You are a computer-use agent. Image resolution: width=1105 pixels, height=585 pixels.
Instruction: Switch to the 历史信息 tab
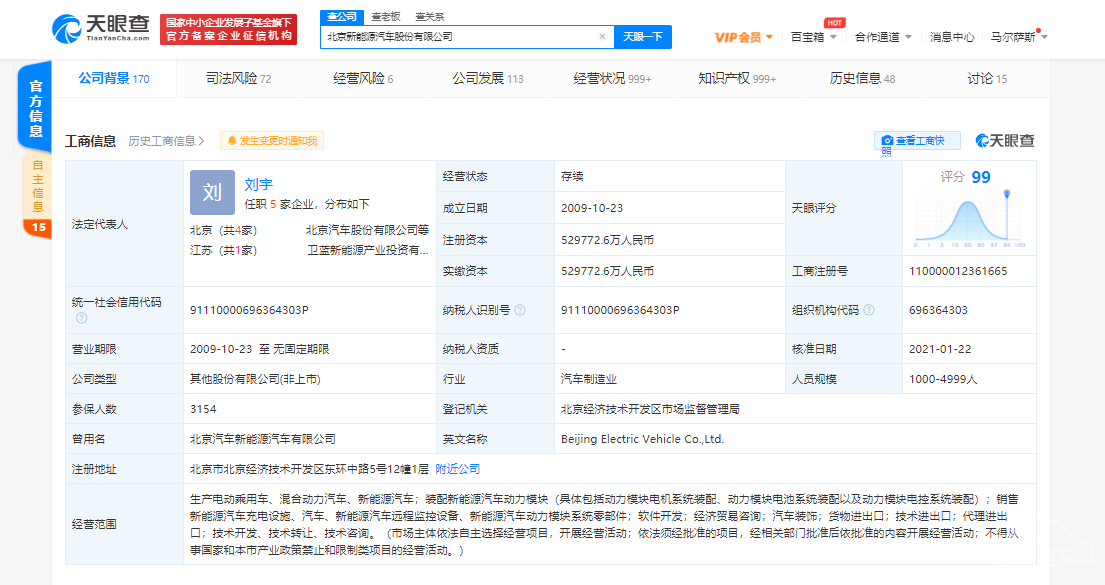pos(862,78)
